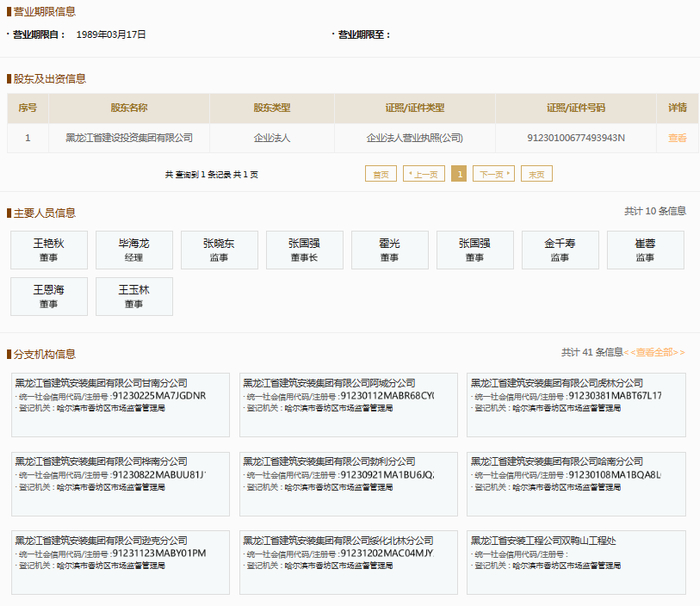Click the 主要人员信息 section heading
The height and width of the screenshot is (606, 700).
(44, 213)
